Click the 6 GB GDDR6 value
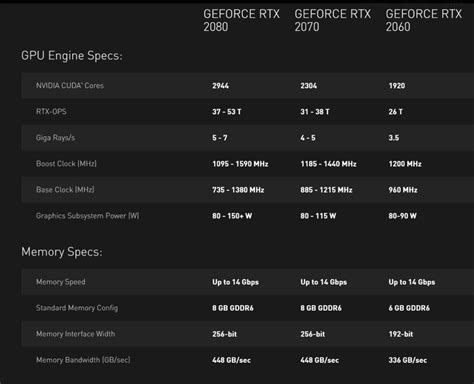The width and height of the screenshot is (474, 384). [x=409, y=308]
